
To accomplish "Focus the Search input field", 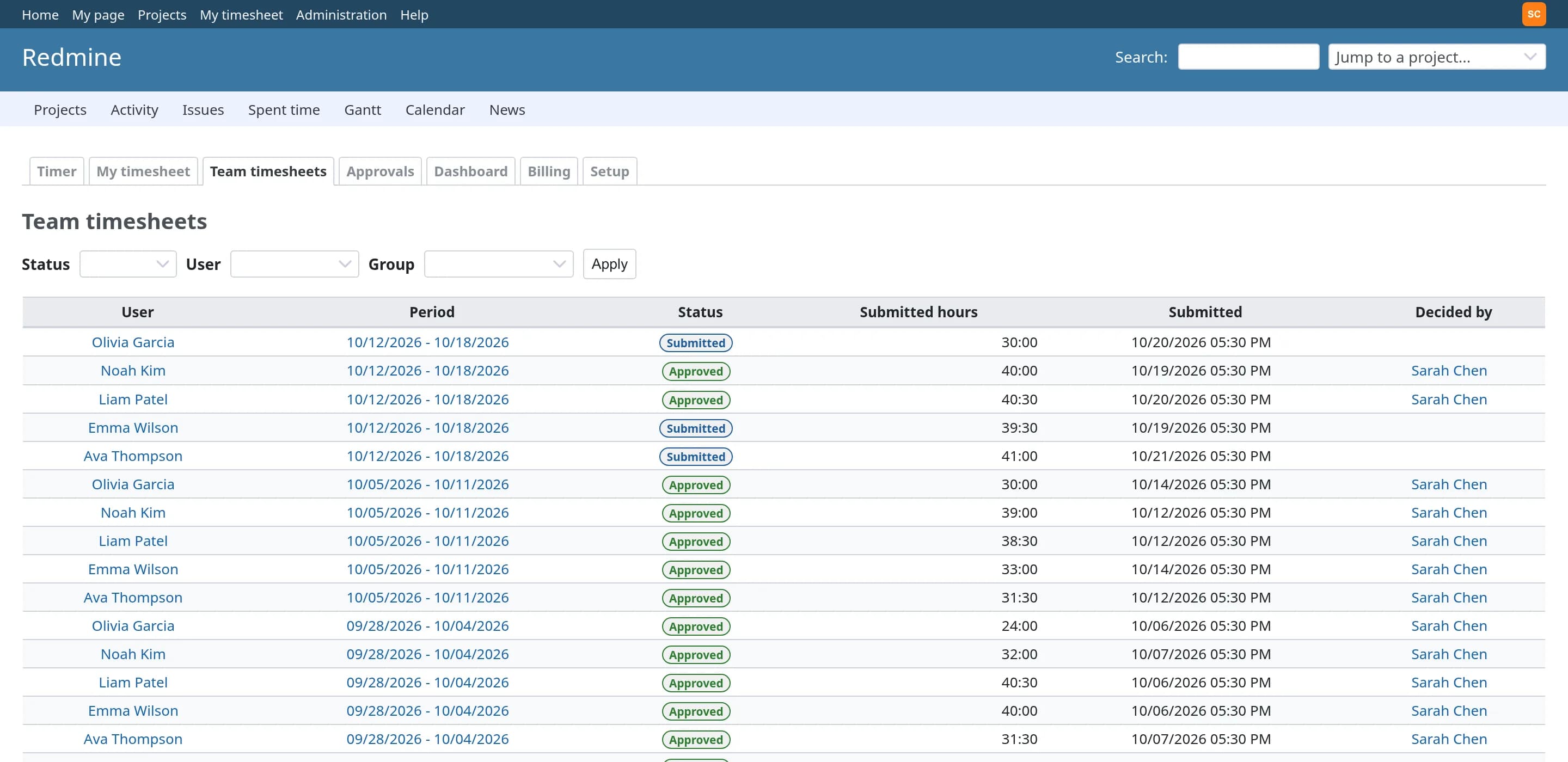I will click(x=1248, y=57).
